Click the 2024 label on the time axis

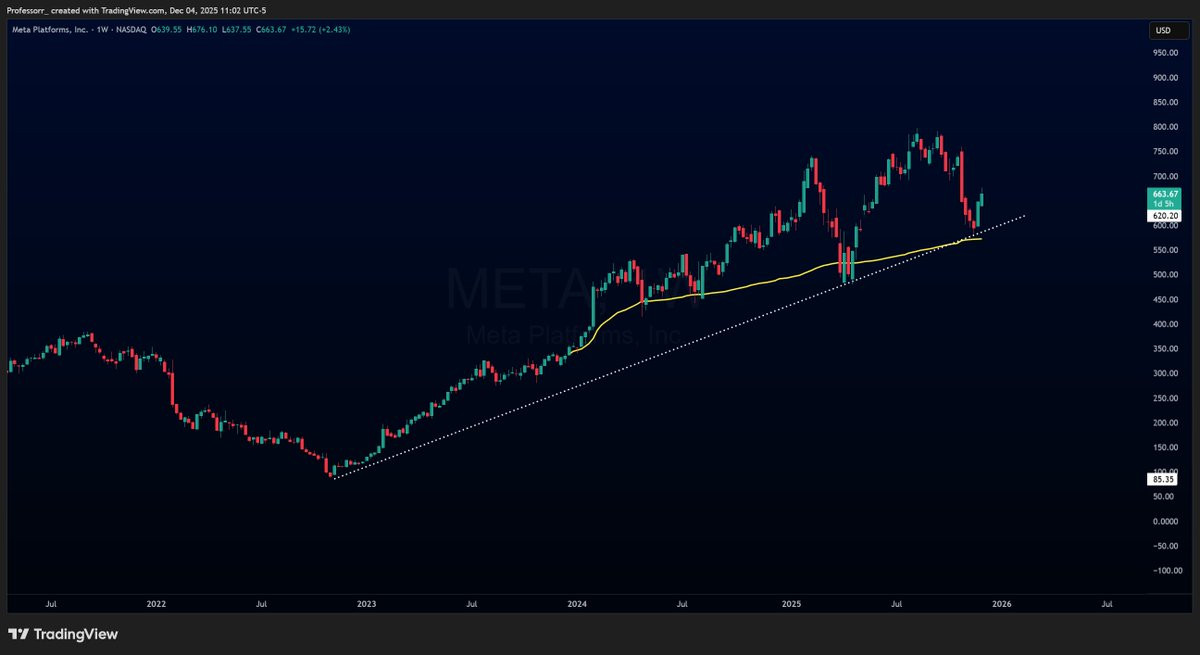(x=577, y=604)
